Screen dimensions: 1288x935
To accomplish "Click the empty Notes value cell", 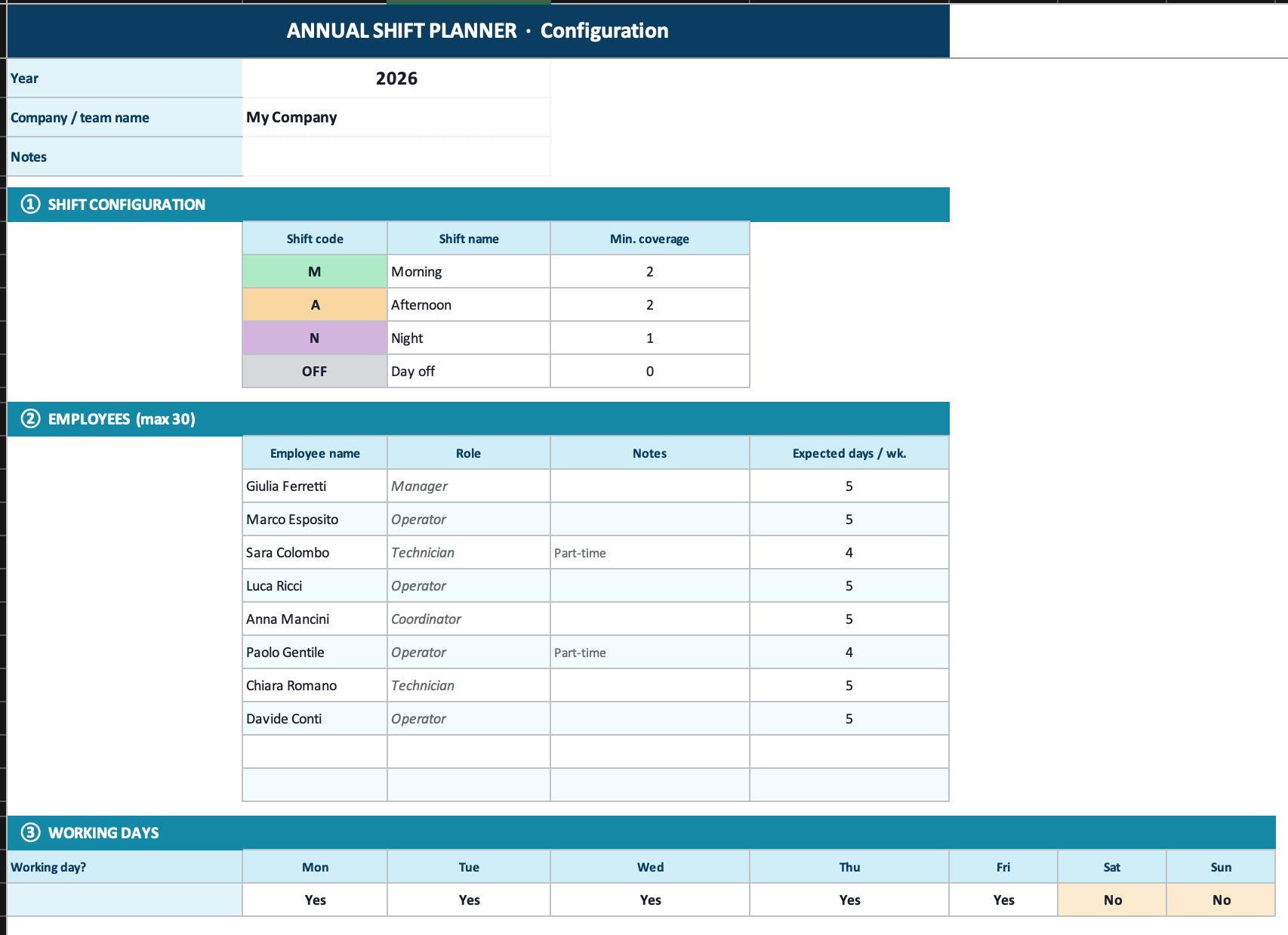I will 396,157.
